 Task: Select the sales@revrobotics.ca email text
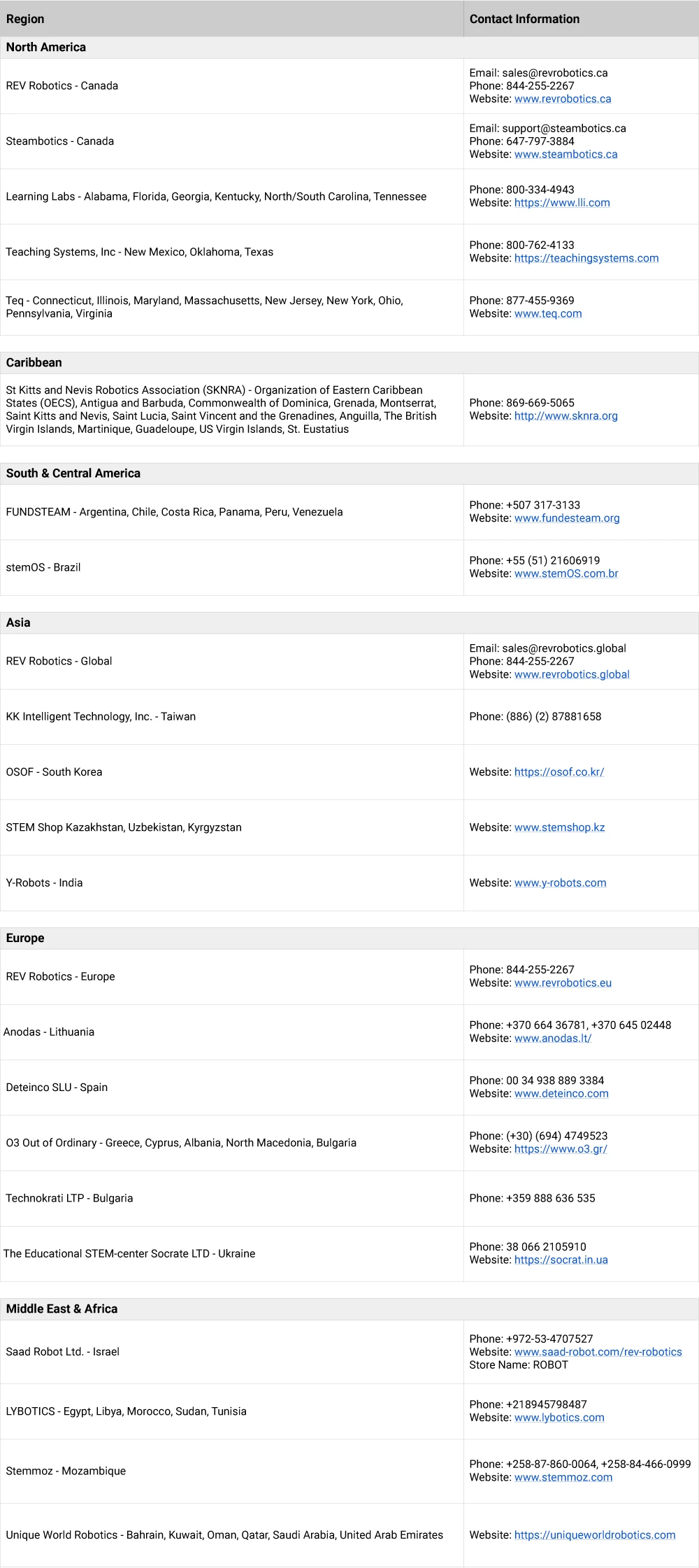[x=555, y=73]
